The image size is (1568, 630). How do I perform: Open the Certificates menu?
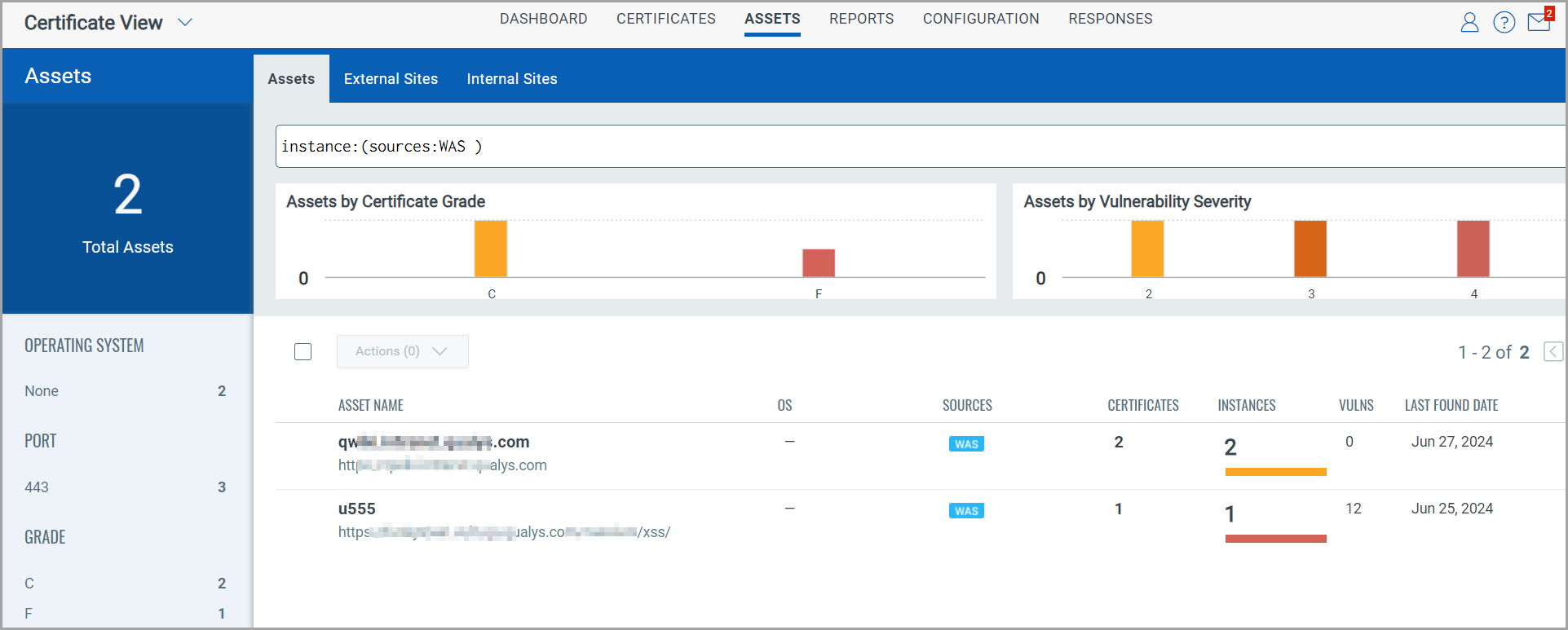665,19
